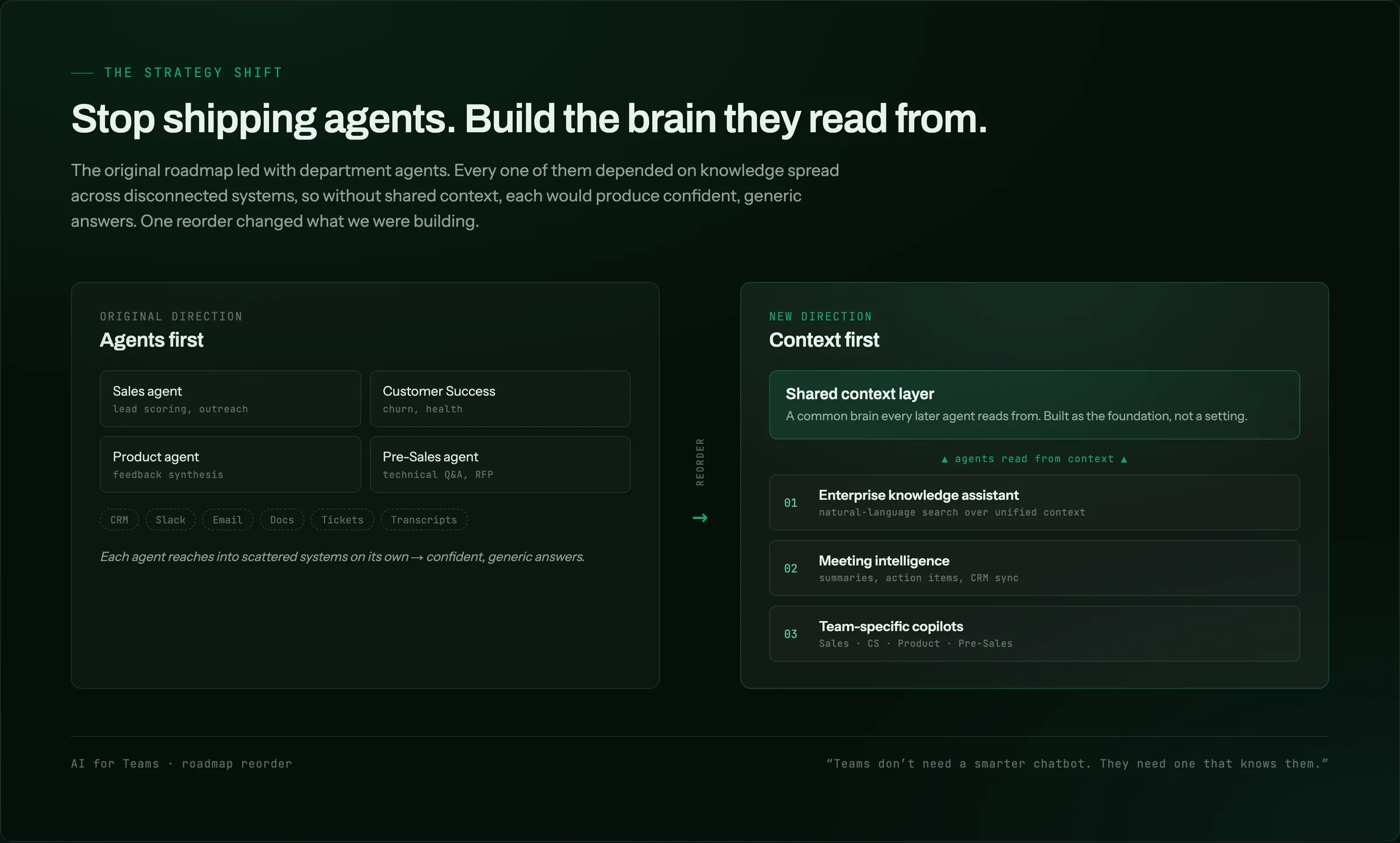This screenshot has height=843, width=1400.
Task: Open the Pre-Sales agent card
Action: click(x=501, y=464)
